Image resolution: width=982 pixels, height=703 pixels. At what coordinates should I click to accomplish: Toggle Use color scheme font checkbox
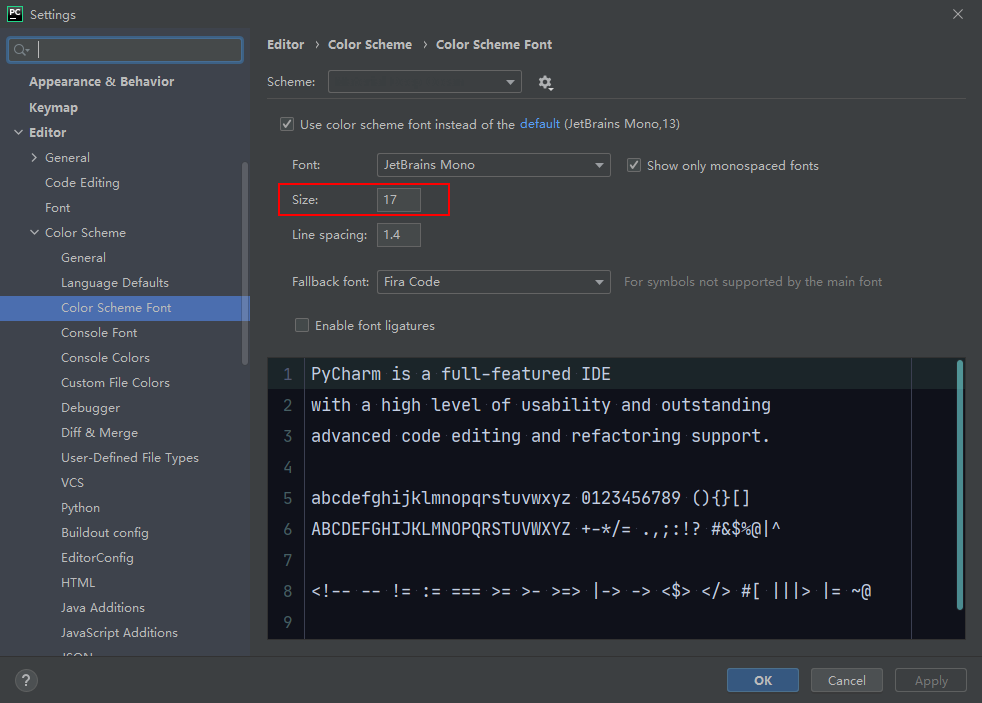pyautogui.click(x=287, y=124)
